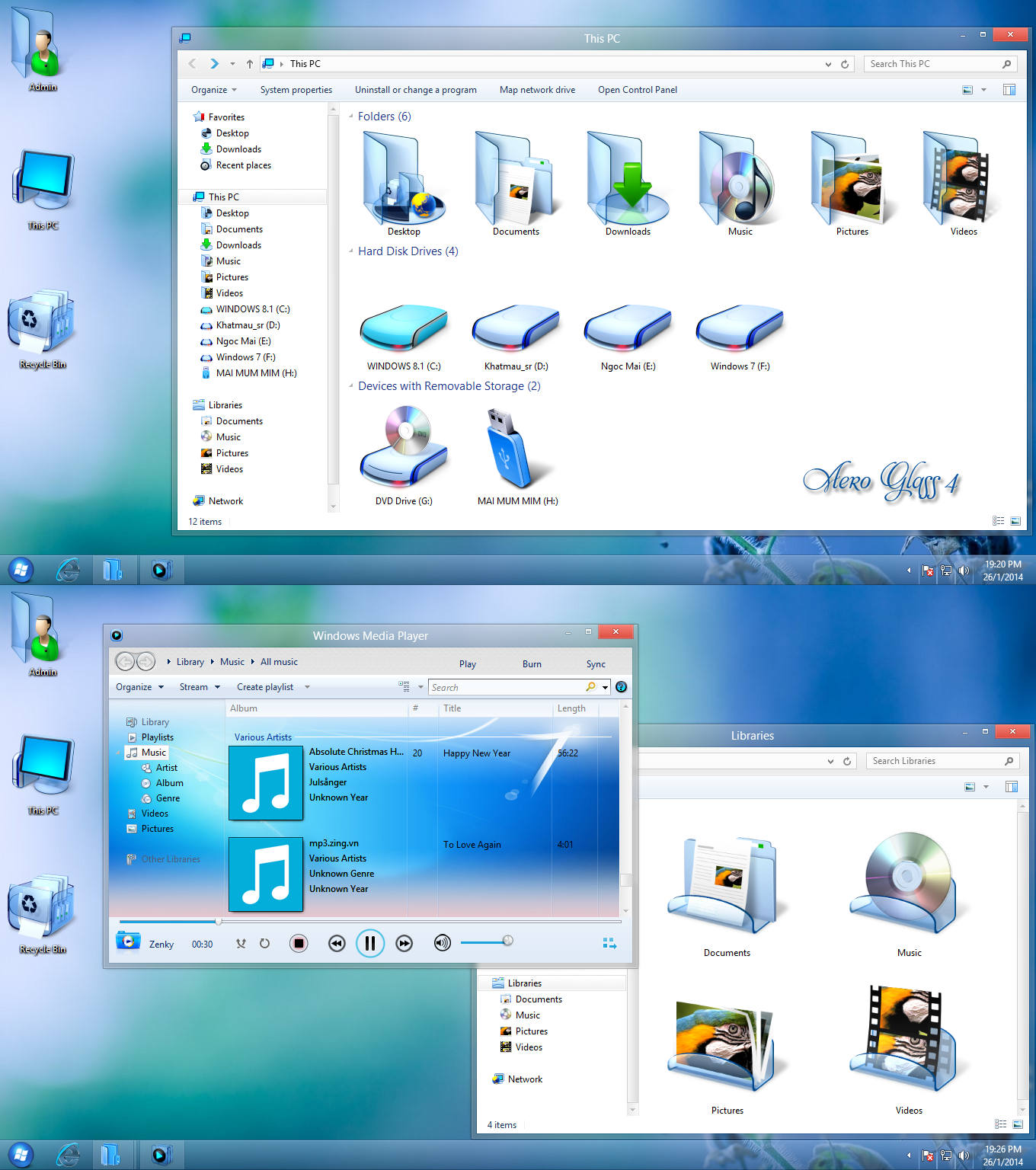Click Uninstall or change a program
This screenshot has height=1170, width=1036.
416,90
